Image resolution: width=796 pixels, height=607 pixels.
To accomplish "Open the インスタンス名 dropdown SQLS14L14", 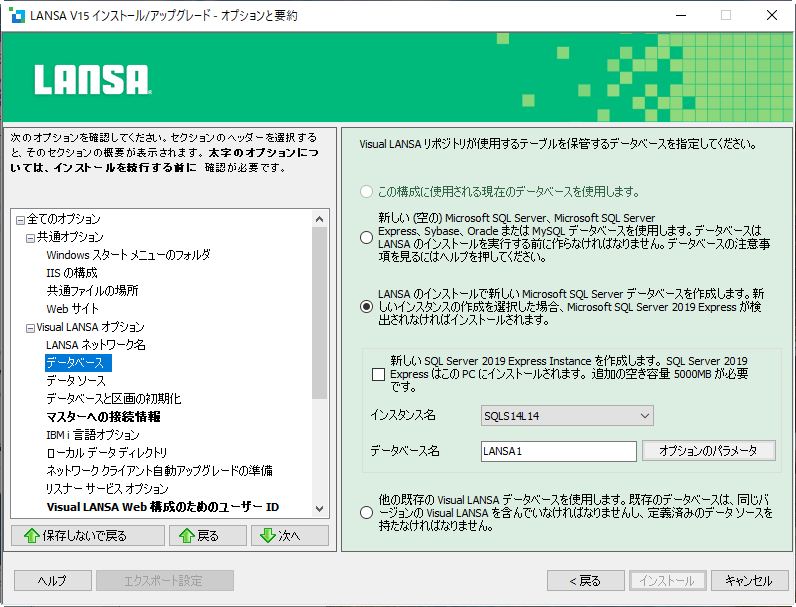I will tap(567, 416).
